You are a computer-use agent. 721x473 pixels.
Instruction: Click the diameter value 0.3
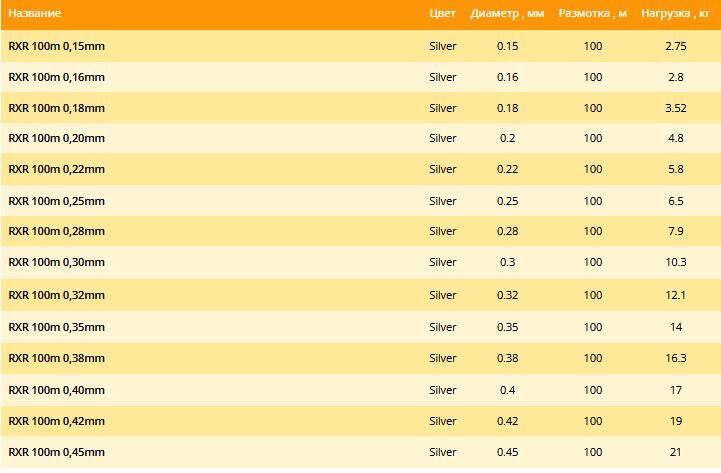coord(507,262)
